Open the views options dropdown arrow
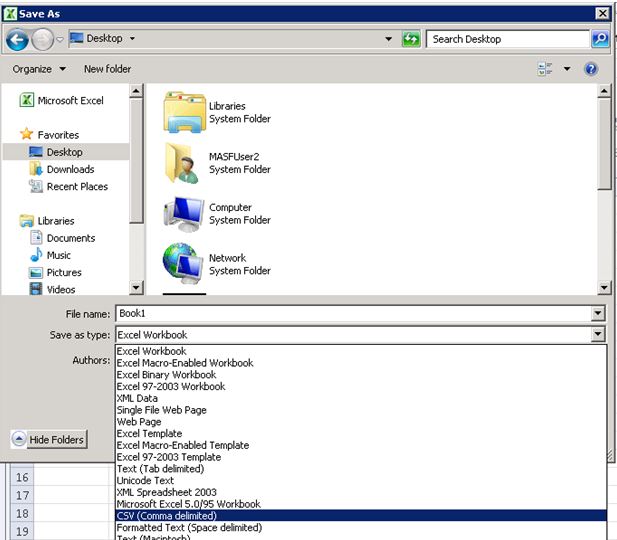Image resolution: width=617 pixels, height=540 pixels. 567,69
